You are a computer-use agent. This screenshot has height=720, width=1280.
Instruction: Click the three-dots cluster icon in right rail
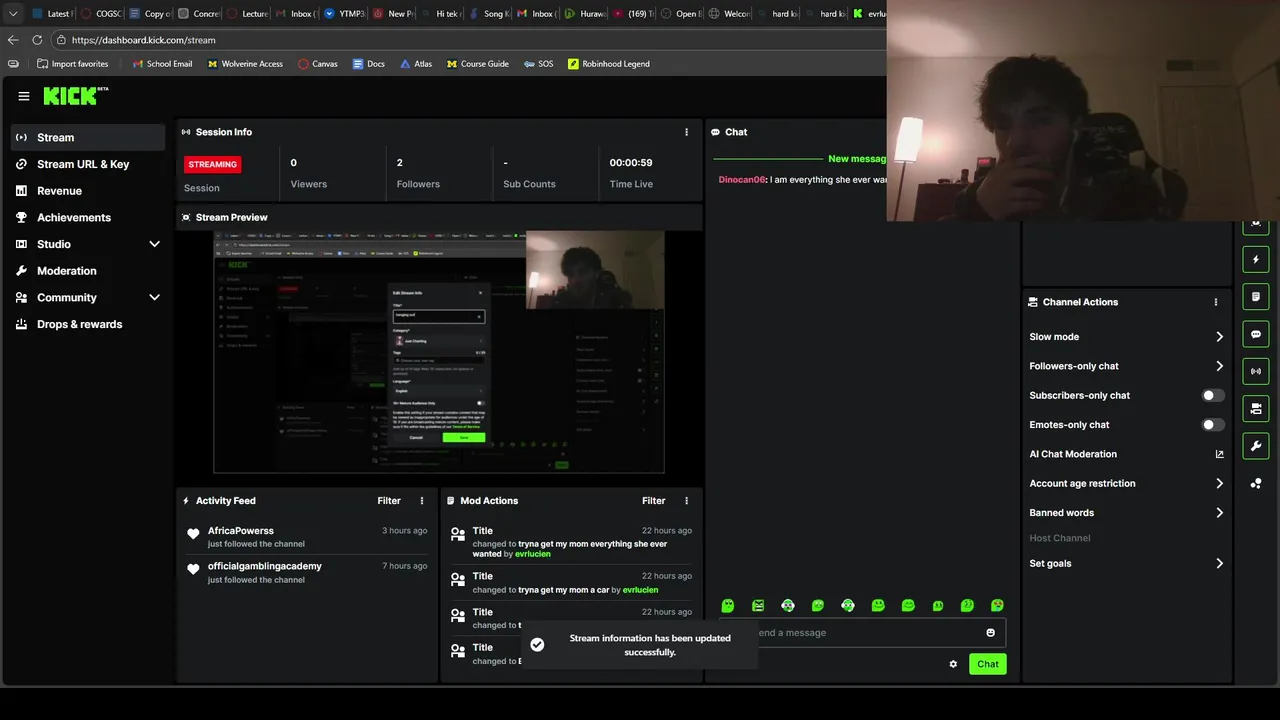pos(1256,484)
